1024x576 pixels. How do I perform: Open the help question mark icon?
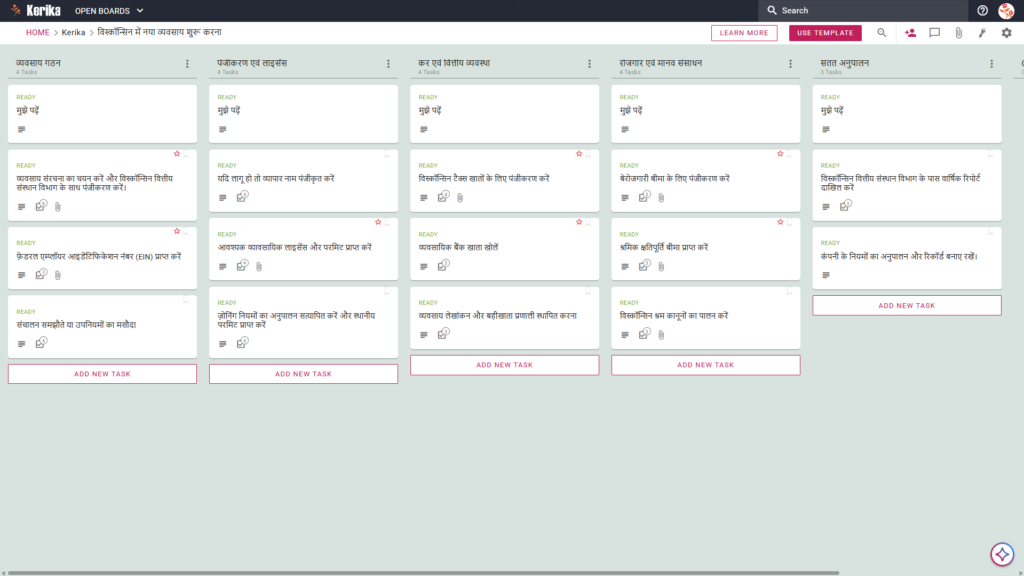pos(982,10)
